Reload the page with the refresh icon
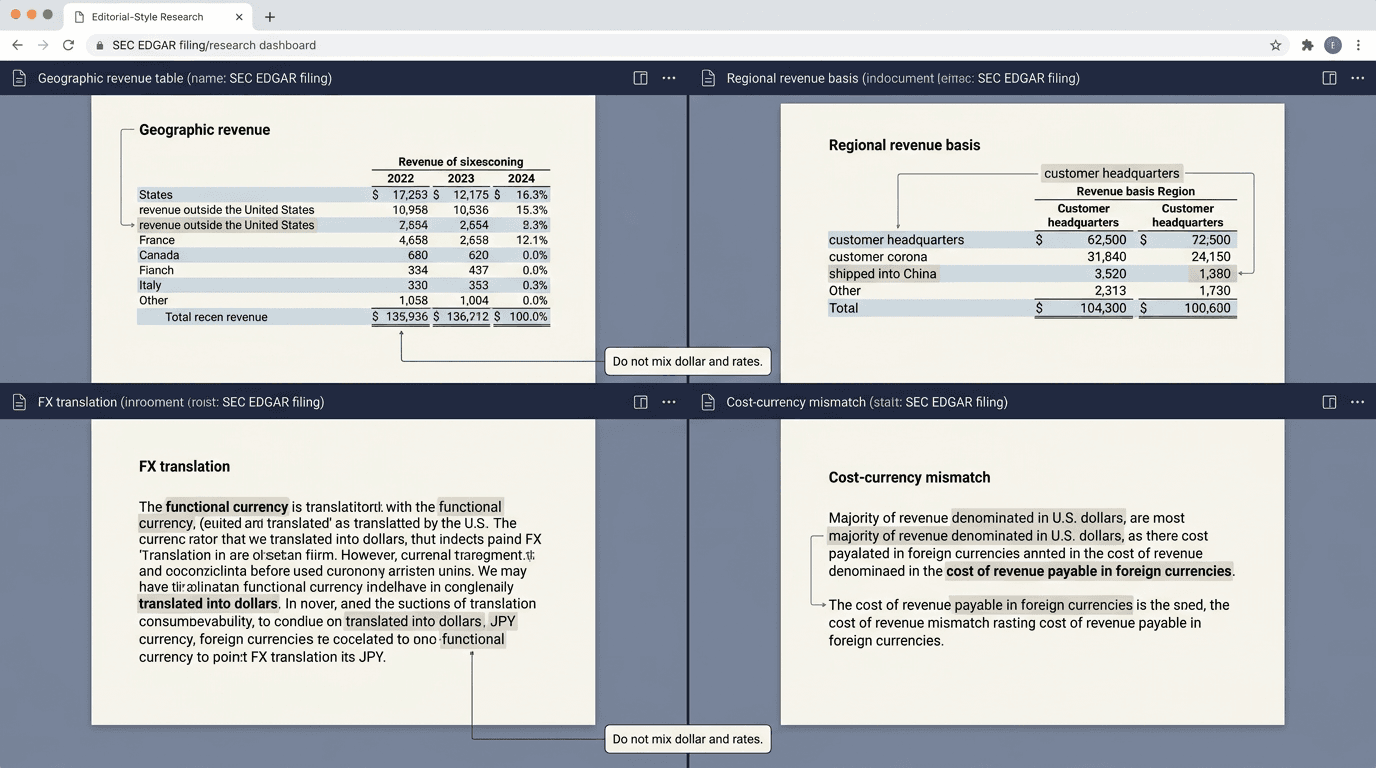Screen dimensions: 1376x768 pos(68,45)
